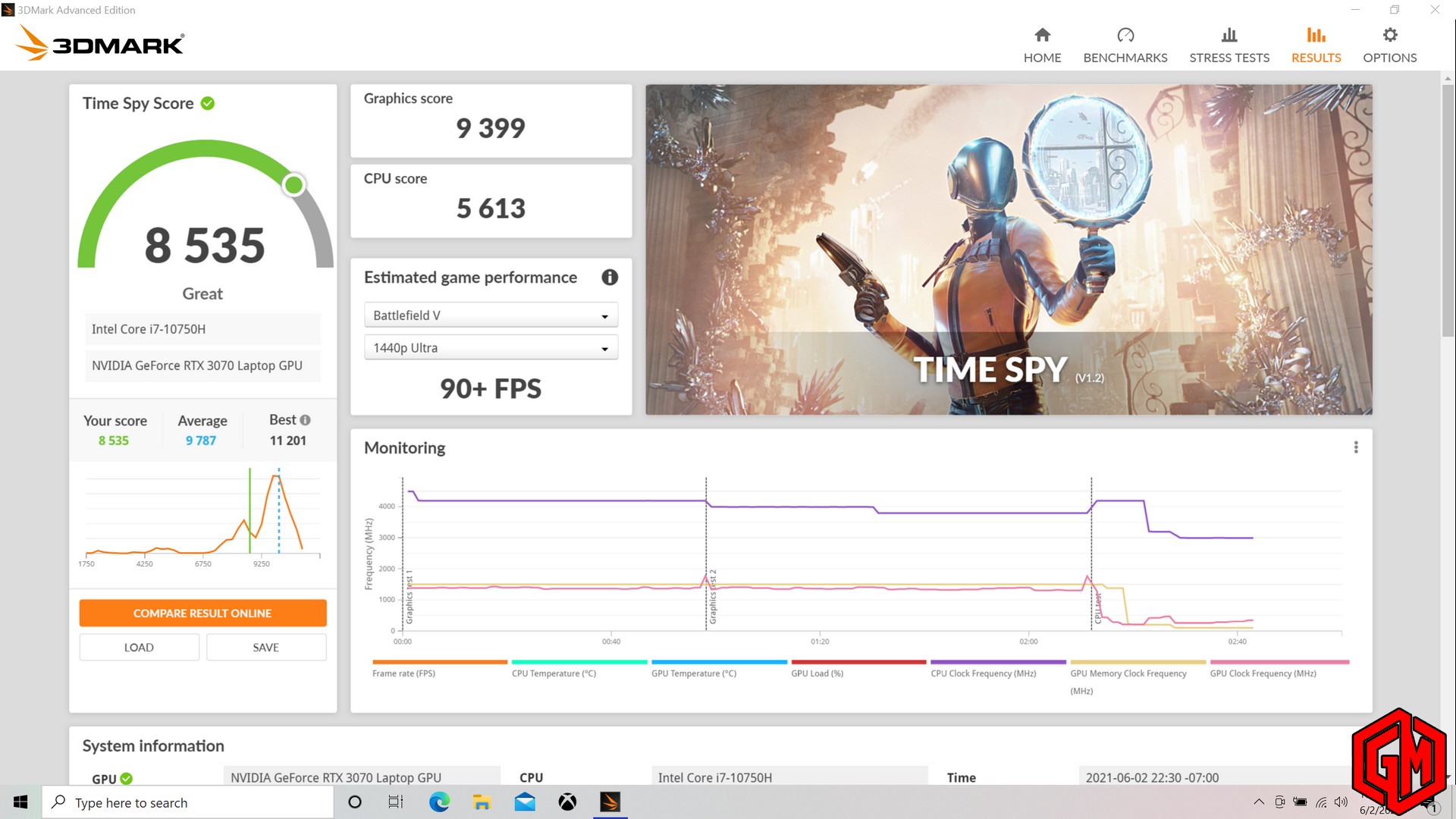Expand the 1440p Ultra resolution dropdown

491,348
